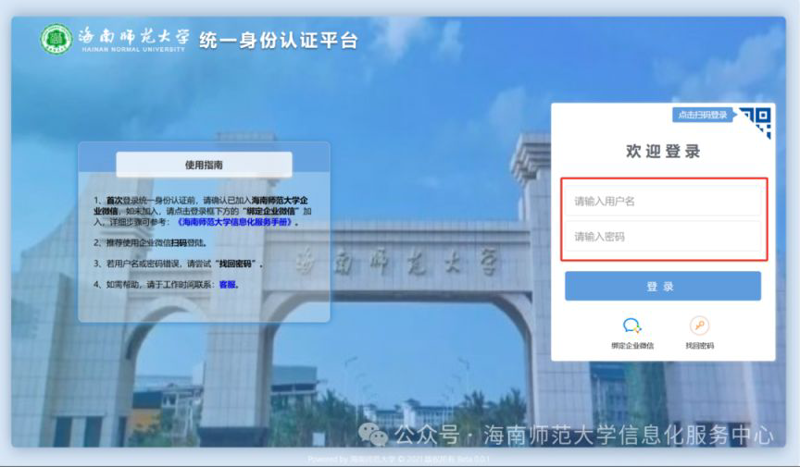This screenshot has height=467, width=800.
Task: Click guide item 2 about 扫码登陆
Action: click(x=150, y=243)
